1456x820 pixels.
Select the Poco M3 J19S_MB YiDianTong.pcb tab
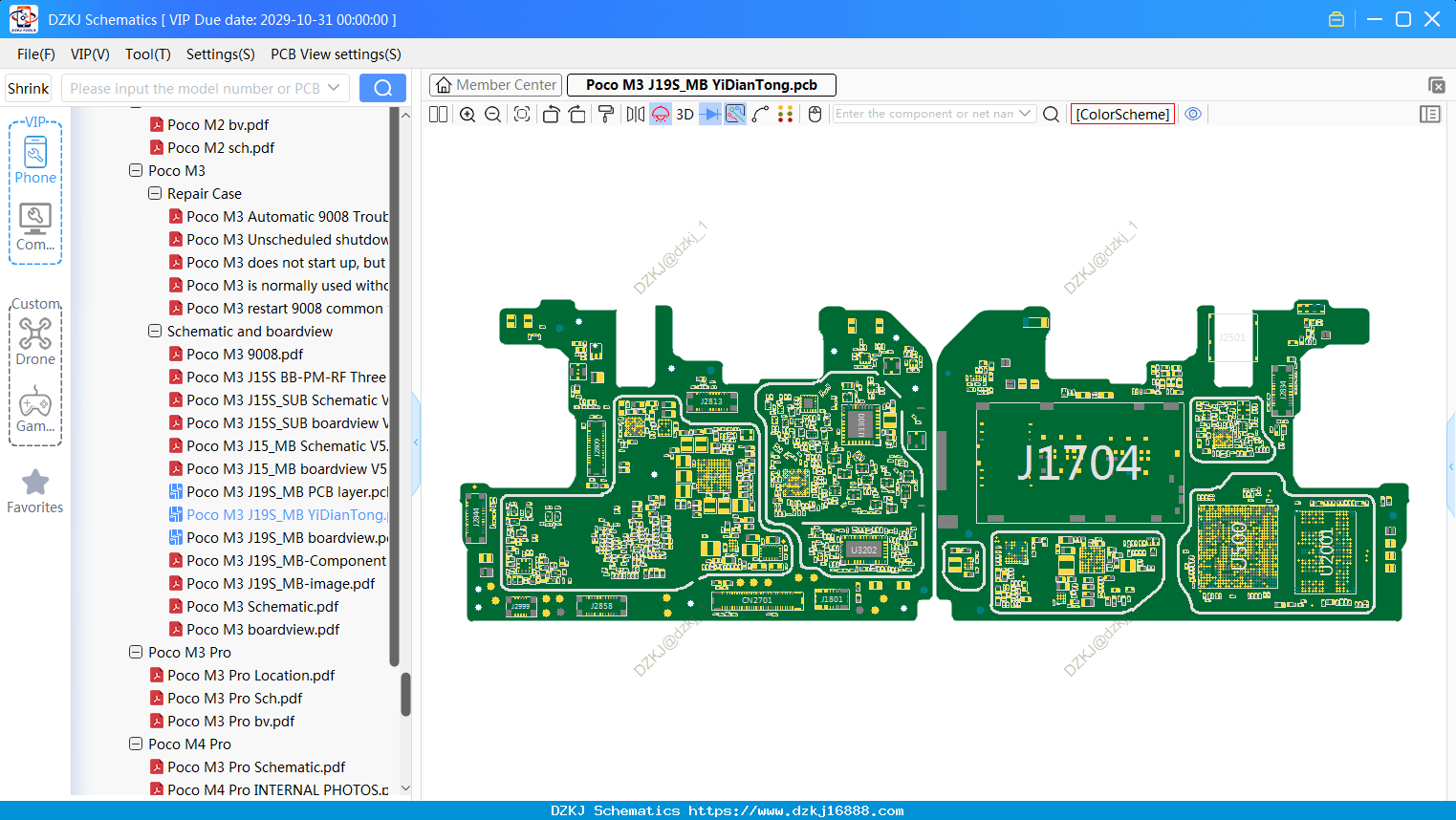tap(702, 85)
